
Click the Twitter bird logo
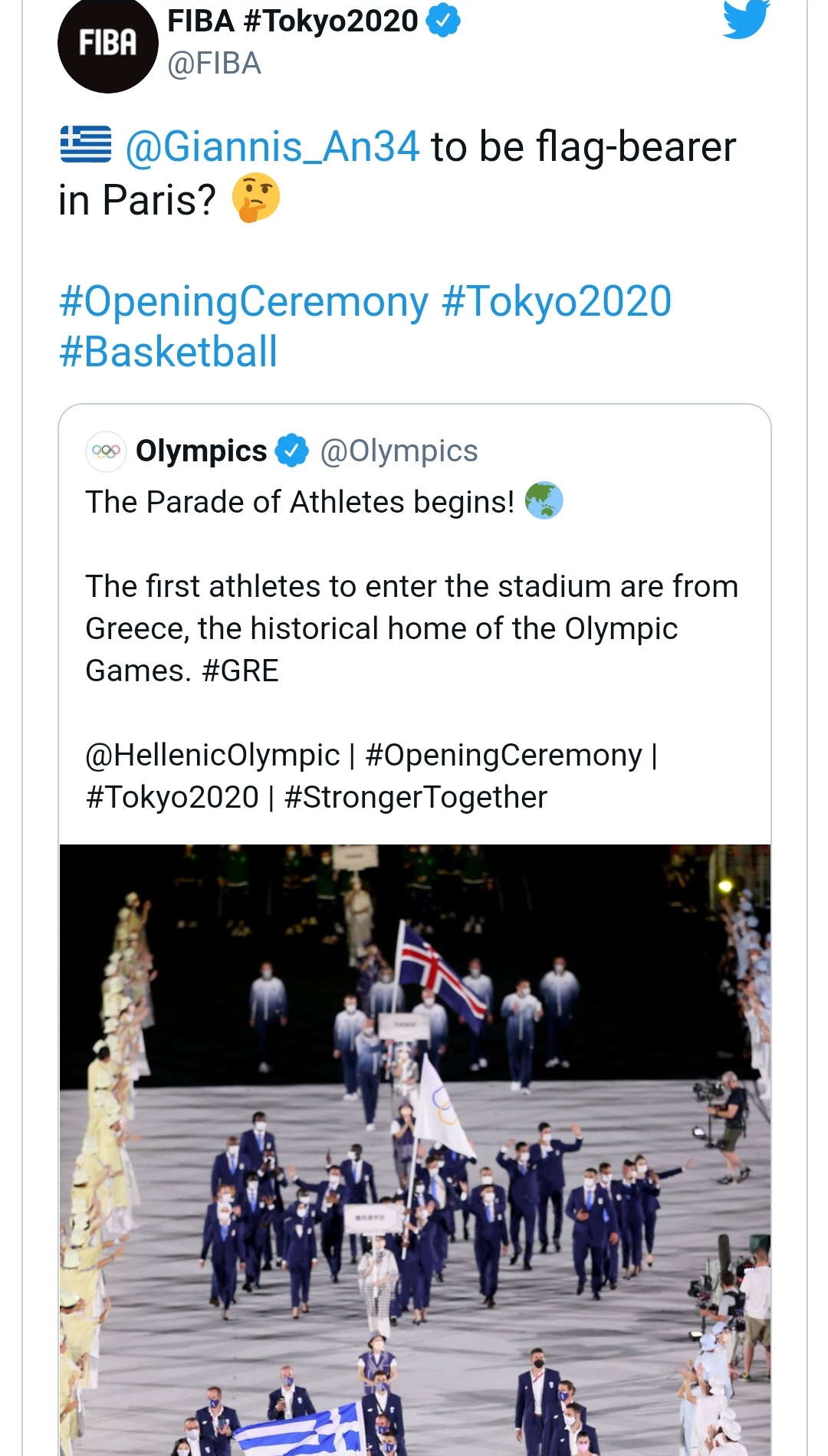click(x=745, y=18)
